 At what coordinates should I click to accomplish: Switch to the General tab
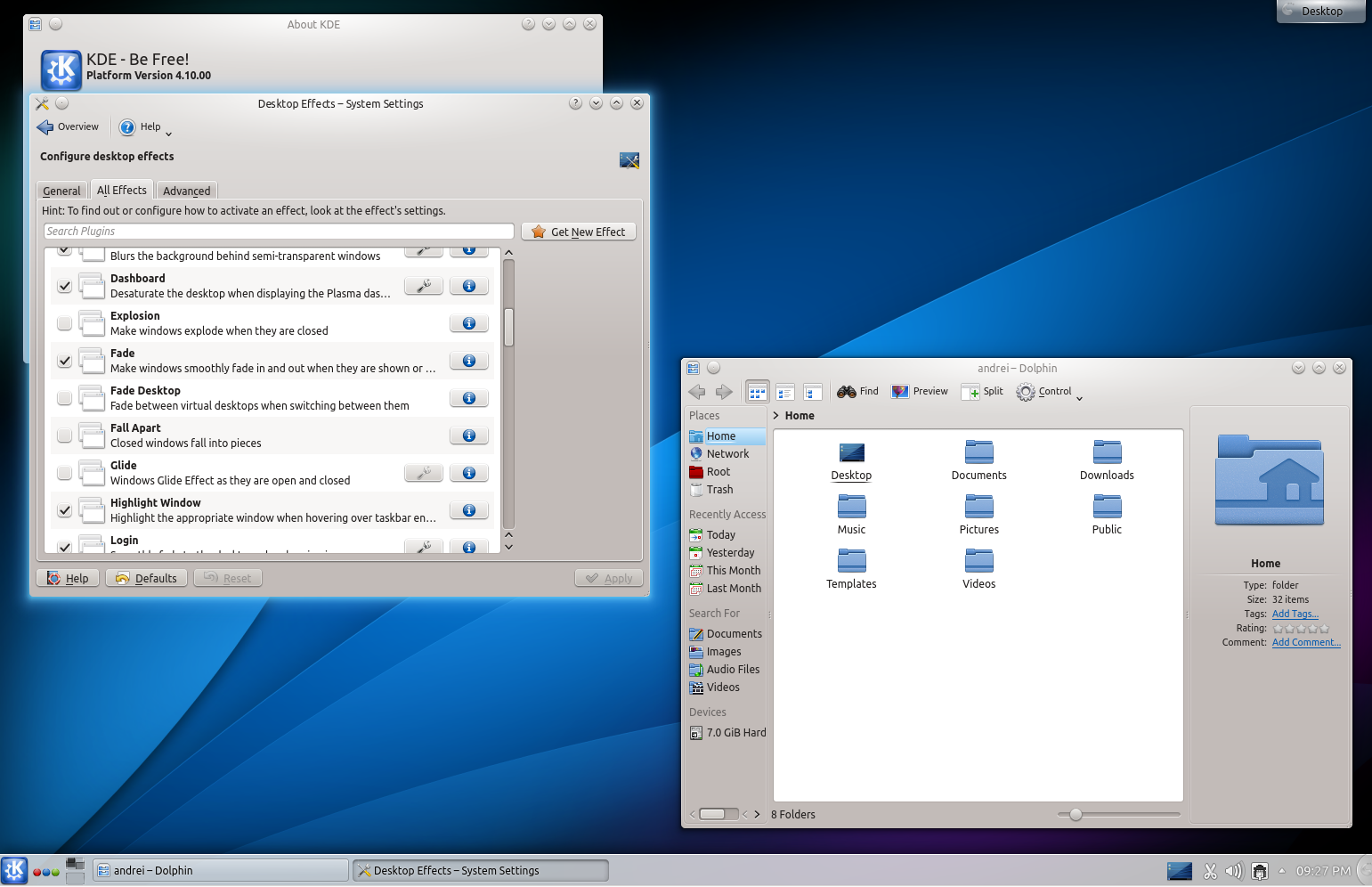(x=61, y=191)
